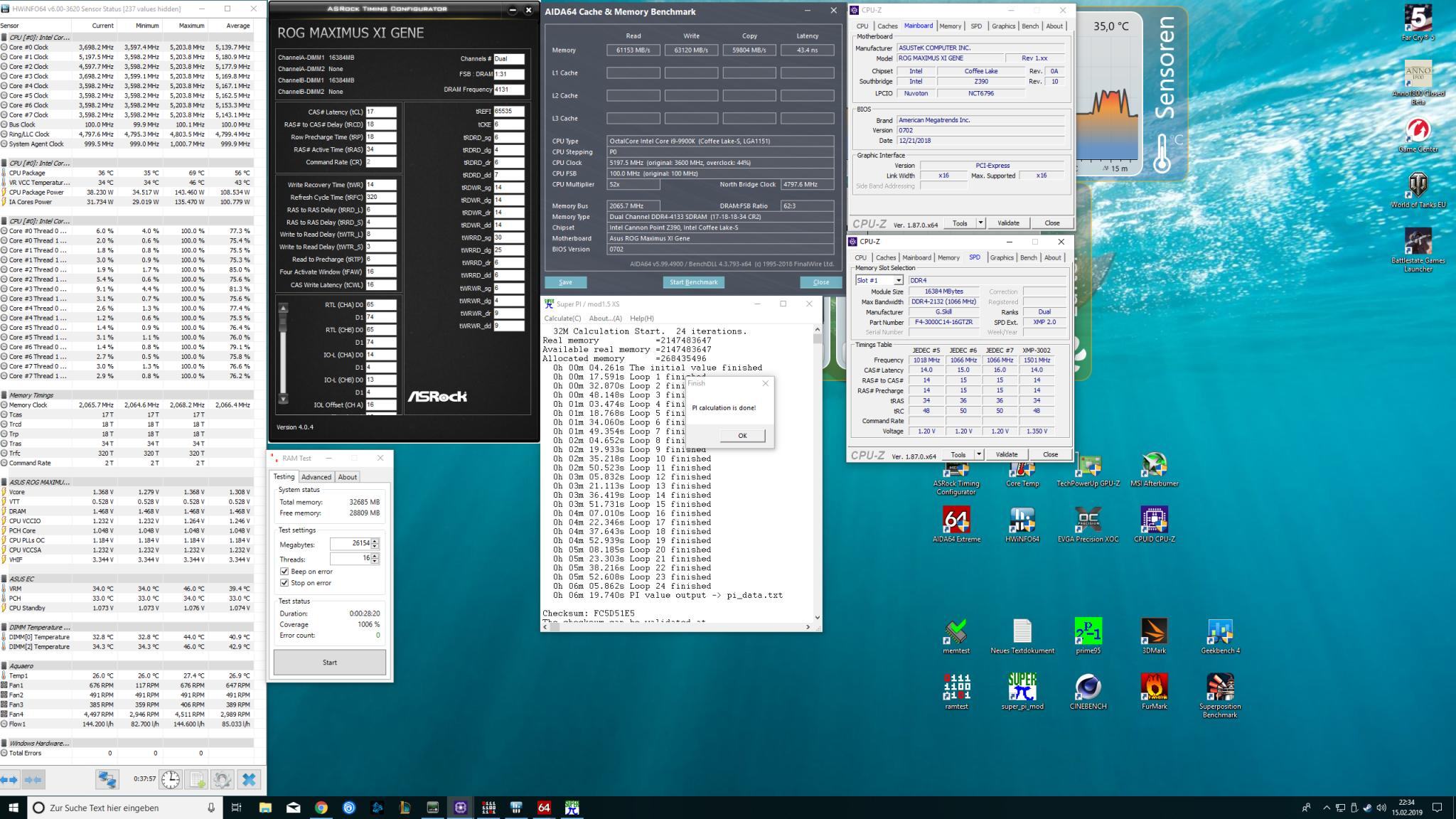Switch to Advanced tab in RAM Test
This screenshot has height=819, width=1456.
pyautogui.click(x=316, y=477)
